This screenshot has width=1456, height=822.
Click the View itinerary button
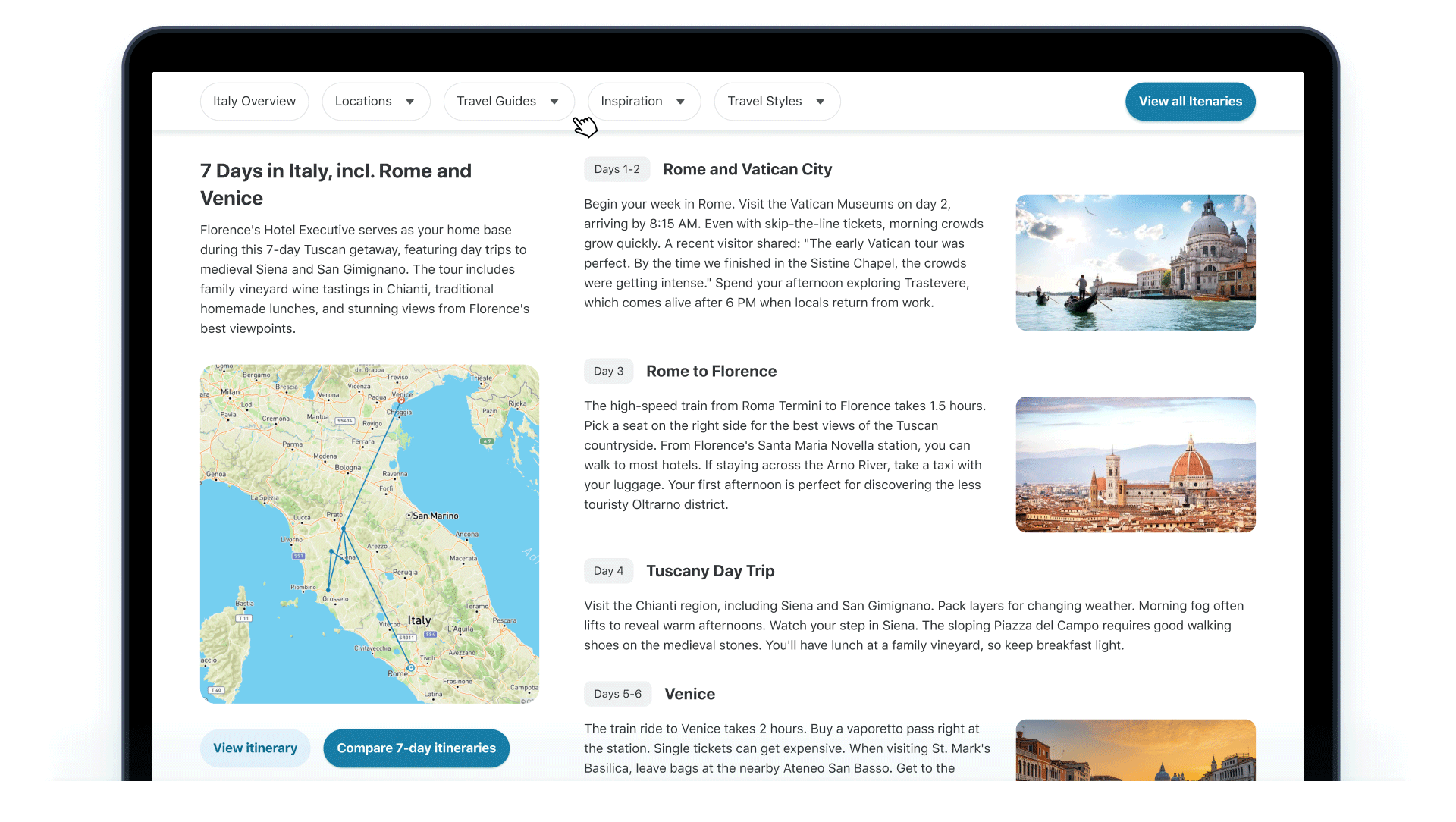click(255, 748)
